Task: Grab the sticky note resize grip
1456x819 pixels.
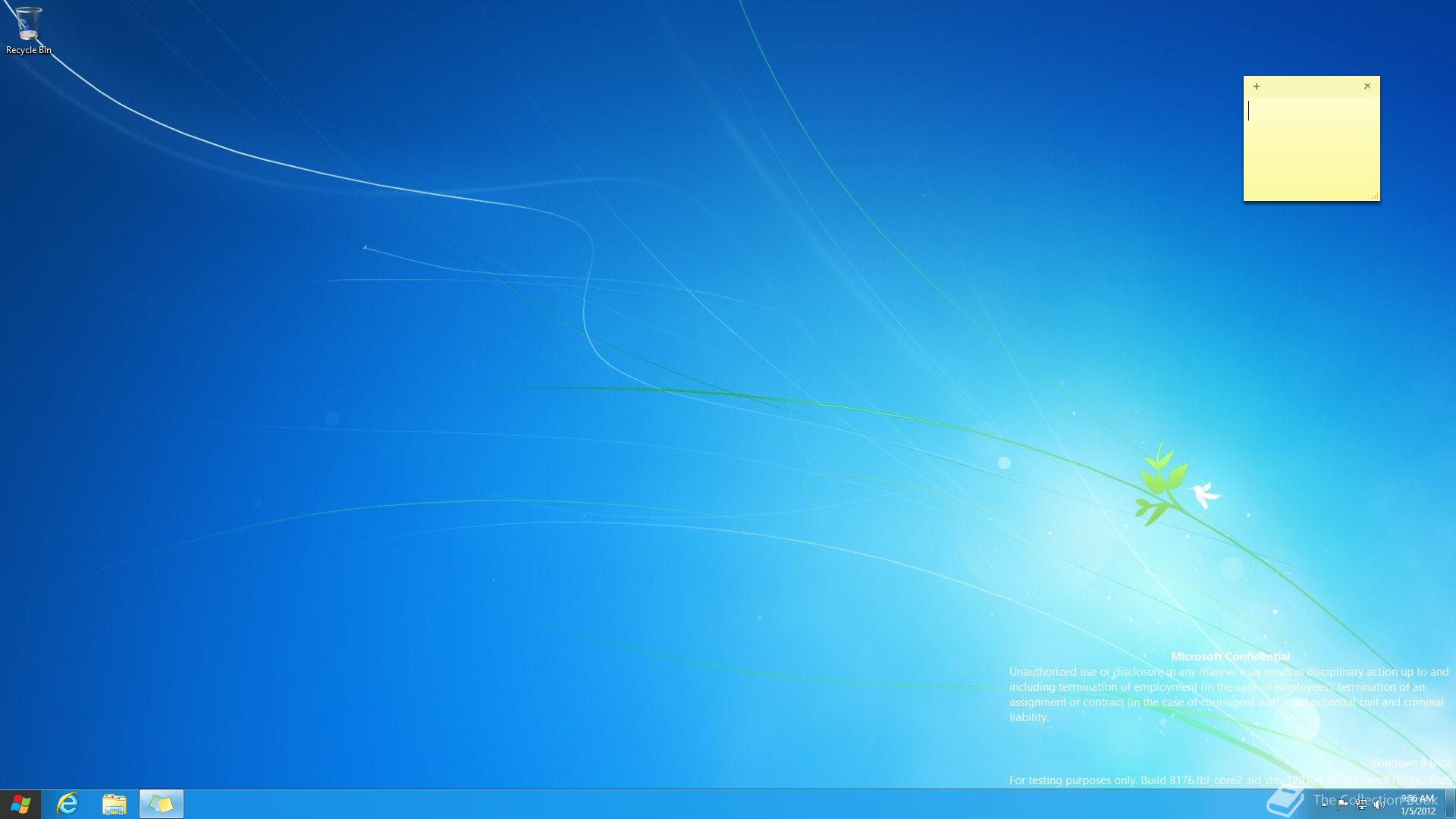Action: pyautogui.click(x=1375, y=196)
